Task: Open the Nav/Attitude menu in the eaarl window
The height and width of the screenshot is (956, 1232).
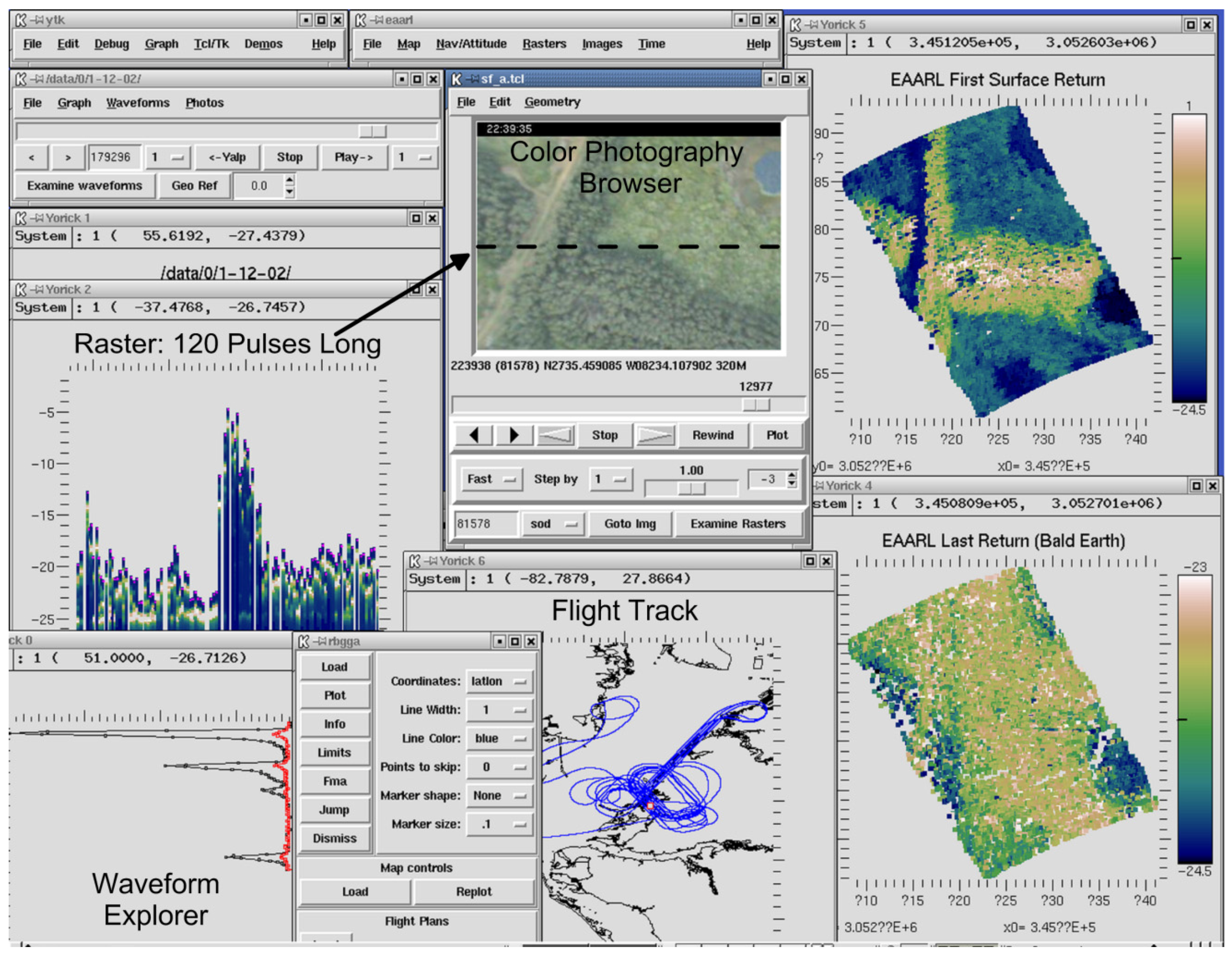Action: tap(471, 44)
